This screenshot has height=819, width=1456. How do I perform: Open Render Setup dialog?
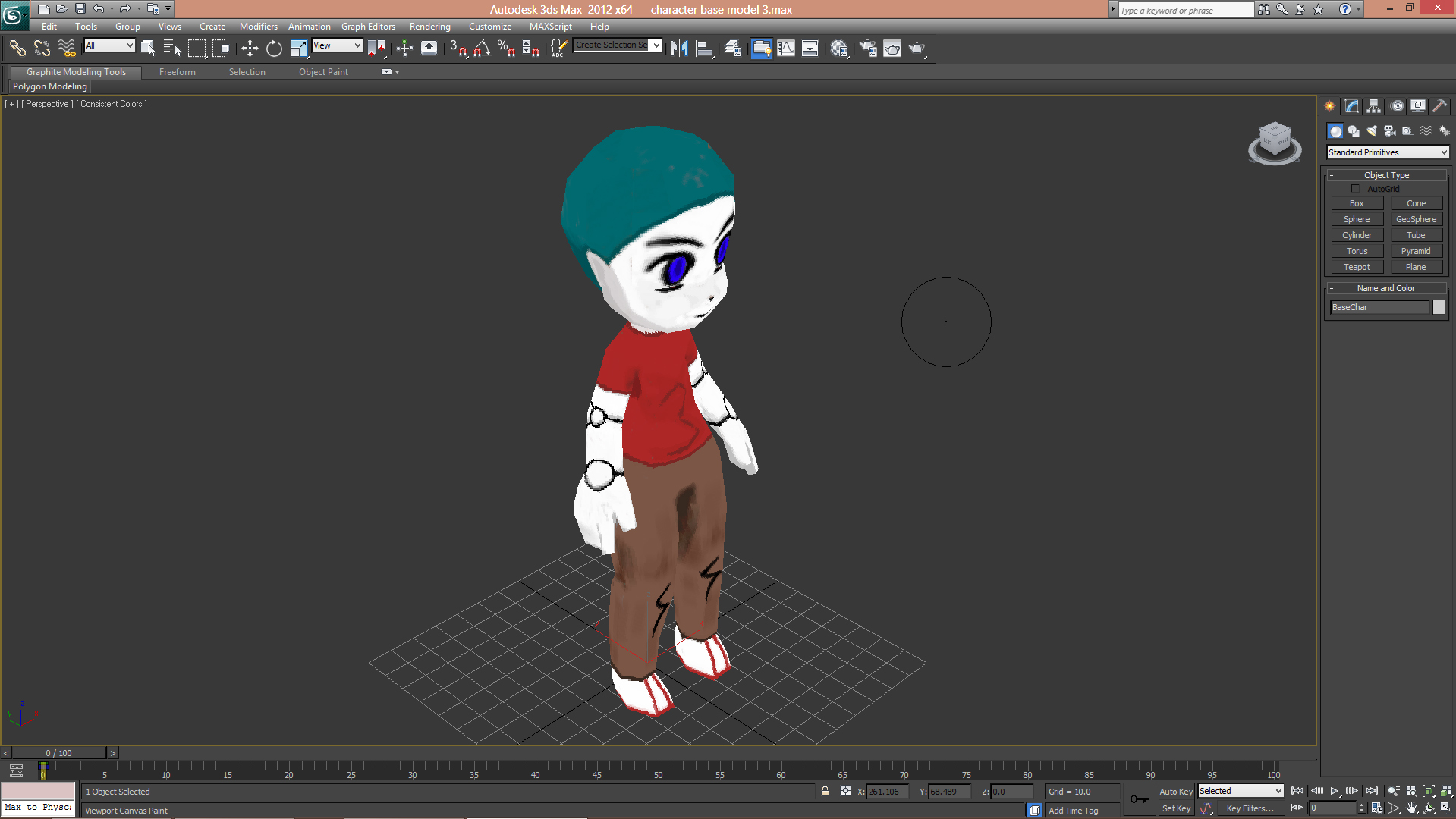pos(868,49)
